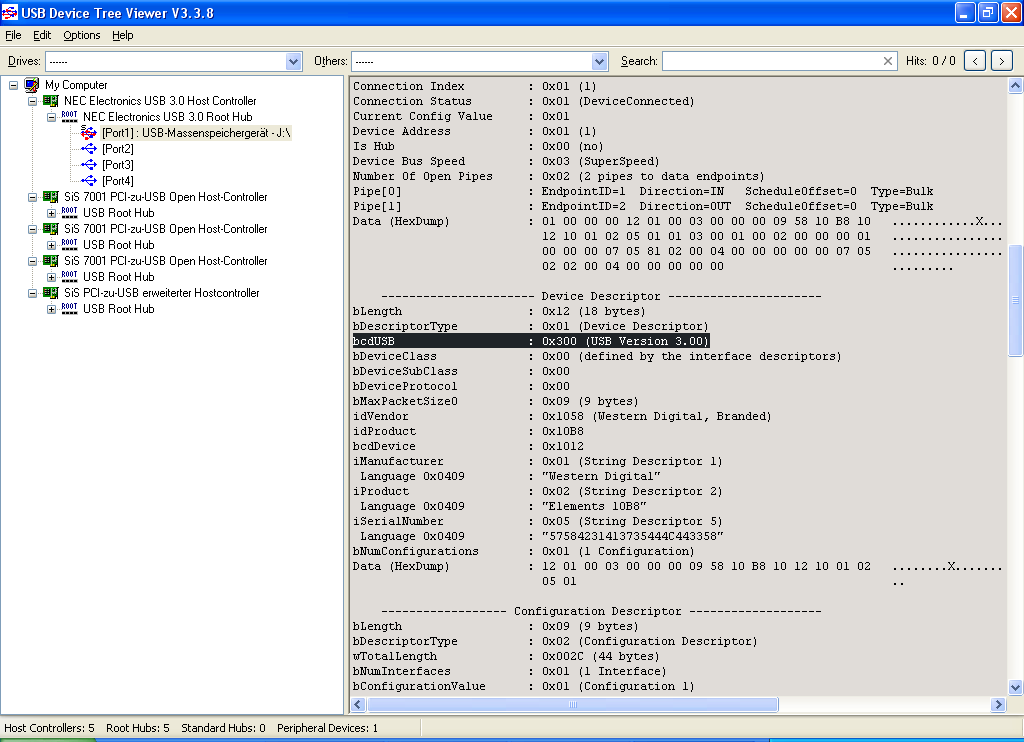Expand USB Root Hub under erweiterter Hostcontroller
This screenshot has width=1024, height=742.
(x=51, y=310)
